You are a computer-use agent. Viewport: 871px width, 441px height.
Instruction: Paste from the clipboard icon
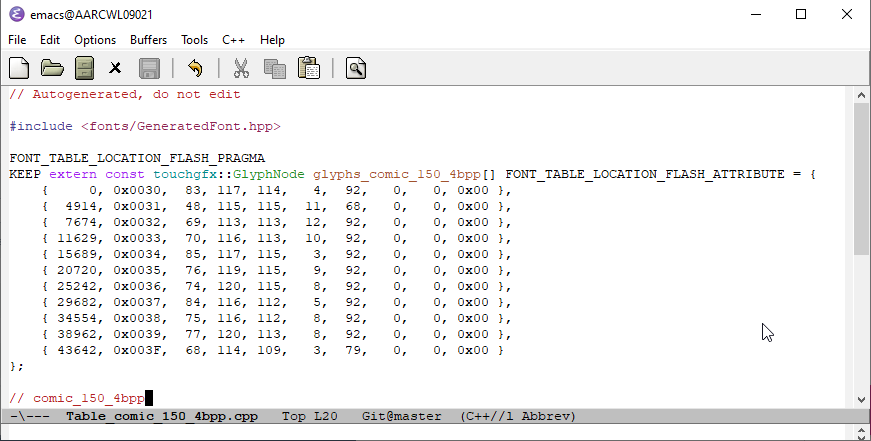(x=309, y=68)
